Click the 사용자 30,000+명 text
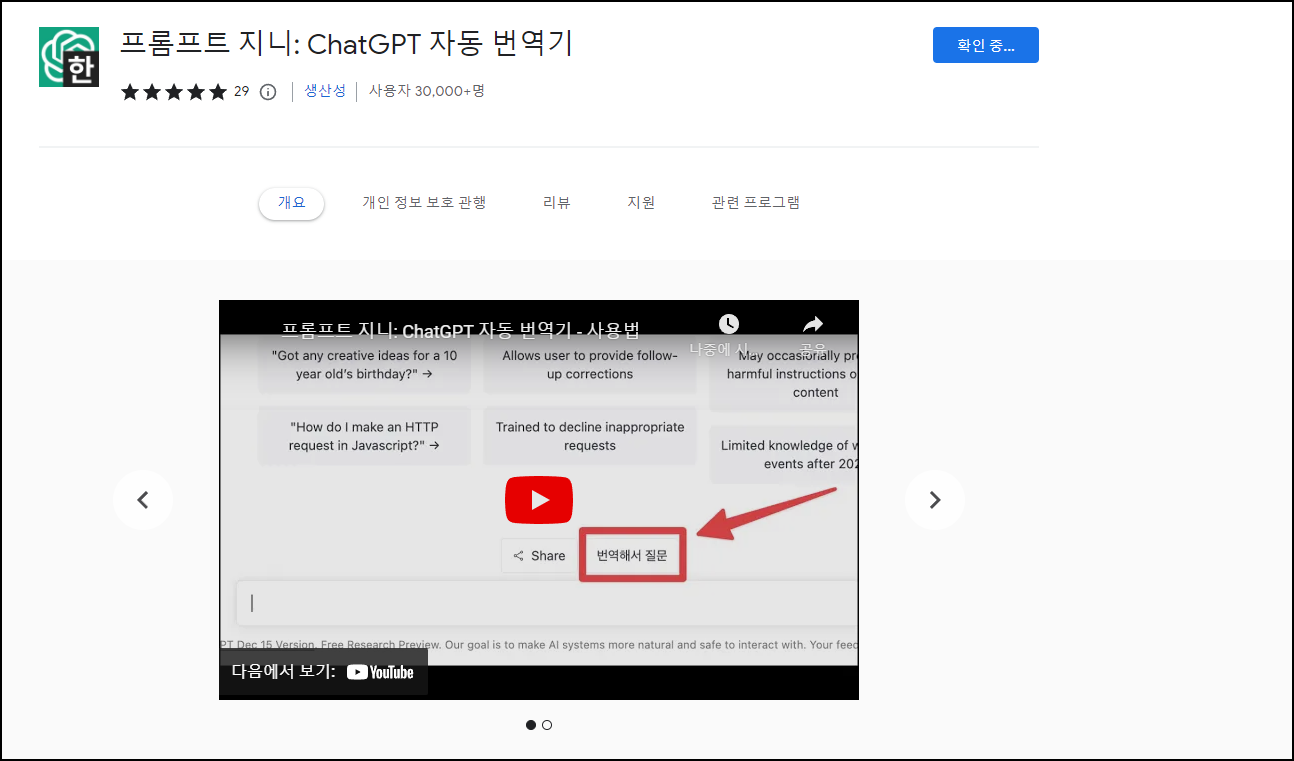Screen dimensions: 1294x761 coord(427,91)
